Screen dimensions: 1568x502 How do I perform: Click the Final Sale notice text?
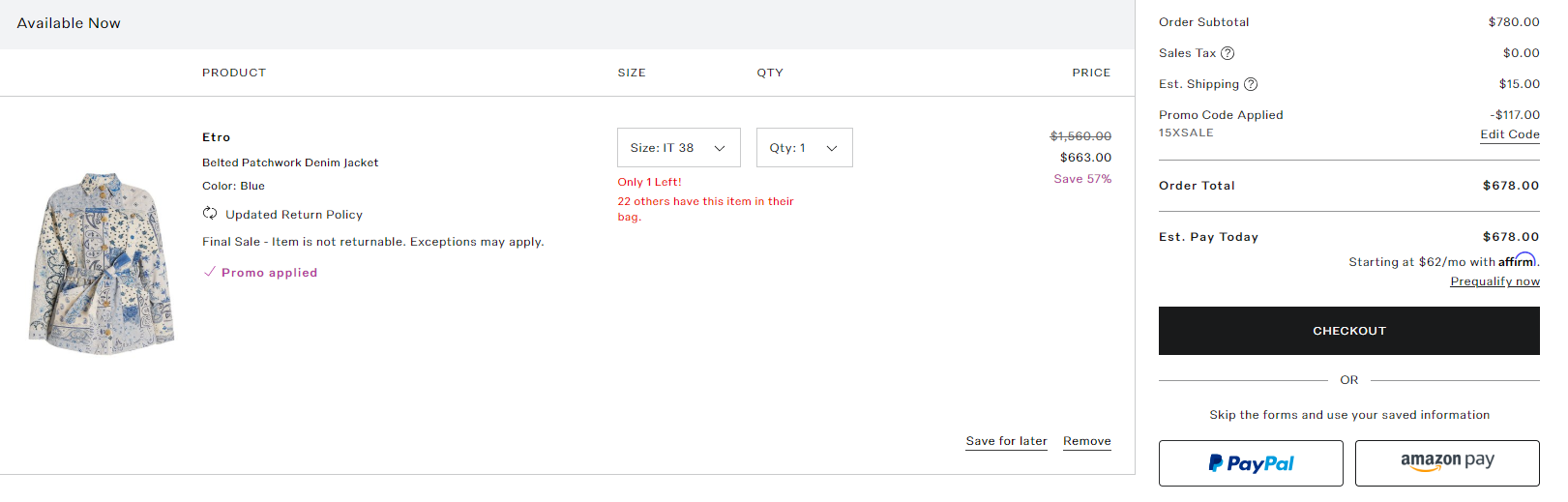point(373,242)
